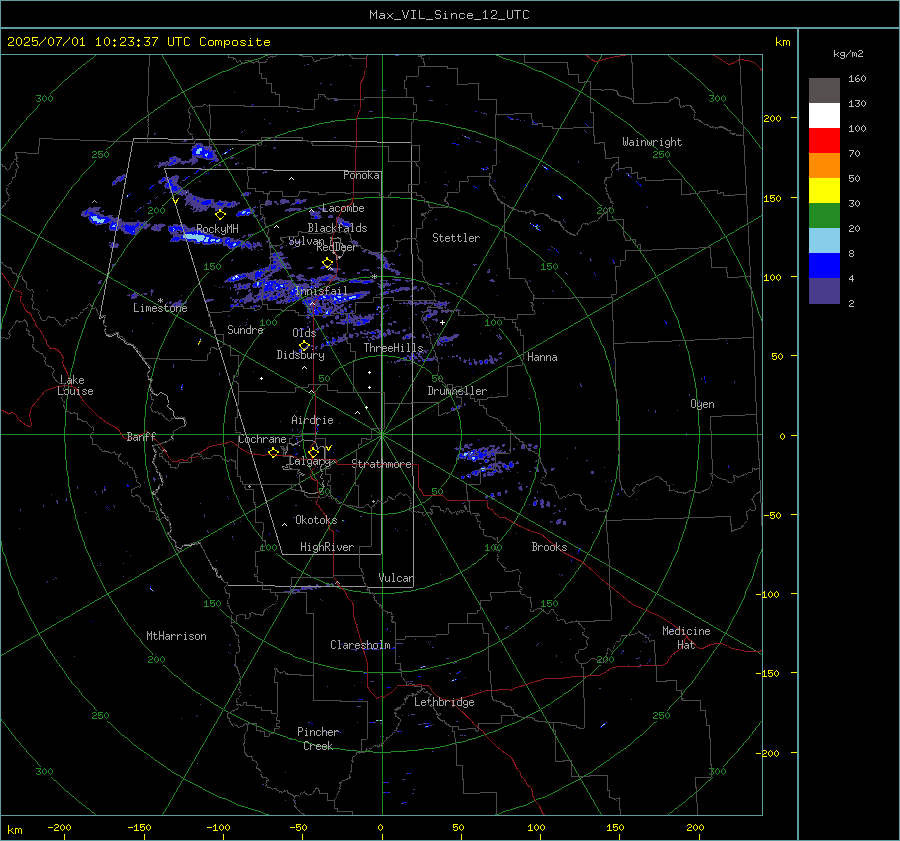Image resolution: width=900 pixels, height=841 pixels.
Task: Click the MtHarrison label
Action: click(x=176, y=636)
